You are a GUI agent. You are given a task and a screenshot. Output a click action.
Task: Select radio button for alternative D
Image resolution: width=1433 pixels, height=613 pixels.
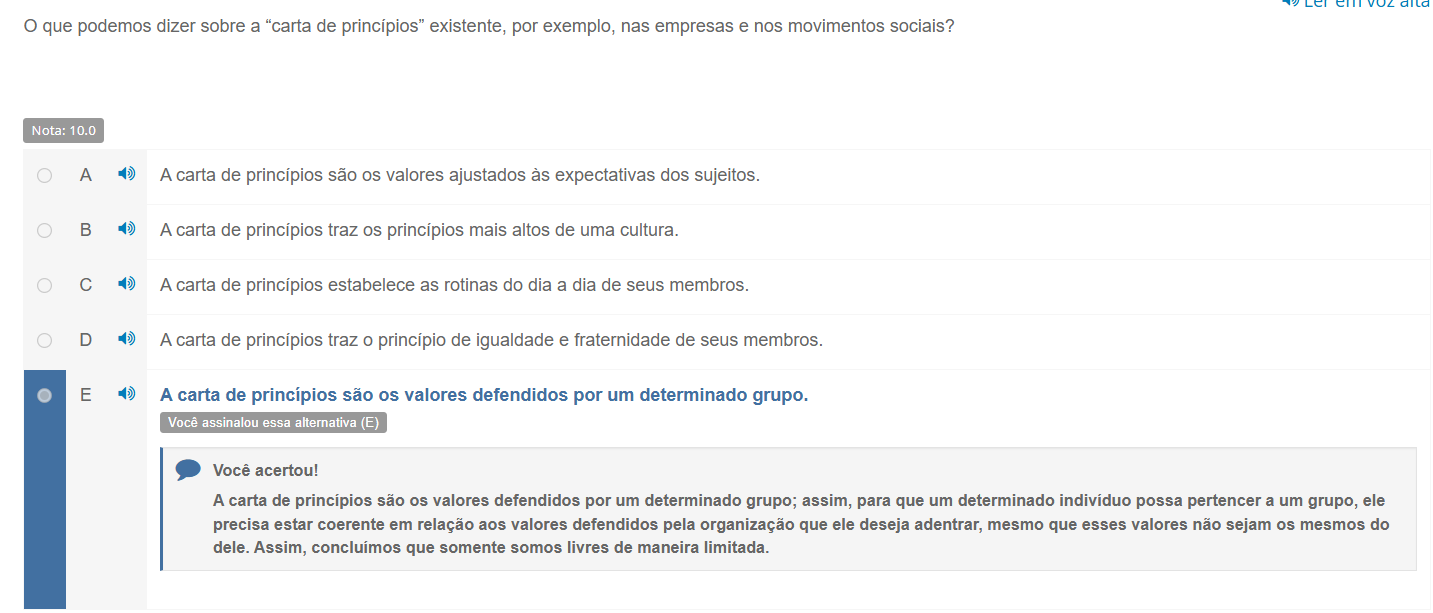coord(44,341)
